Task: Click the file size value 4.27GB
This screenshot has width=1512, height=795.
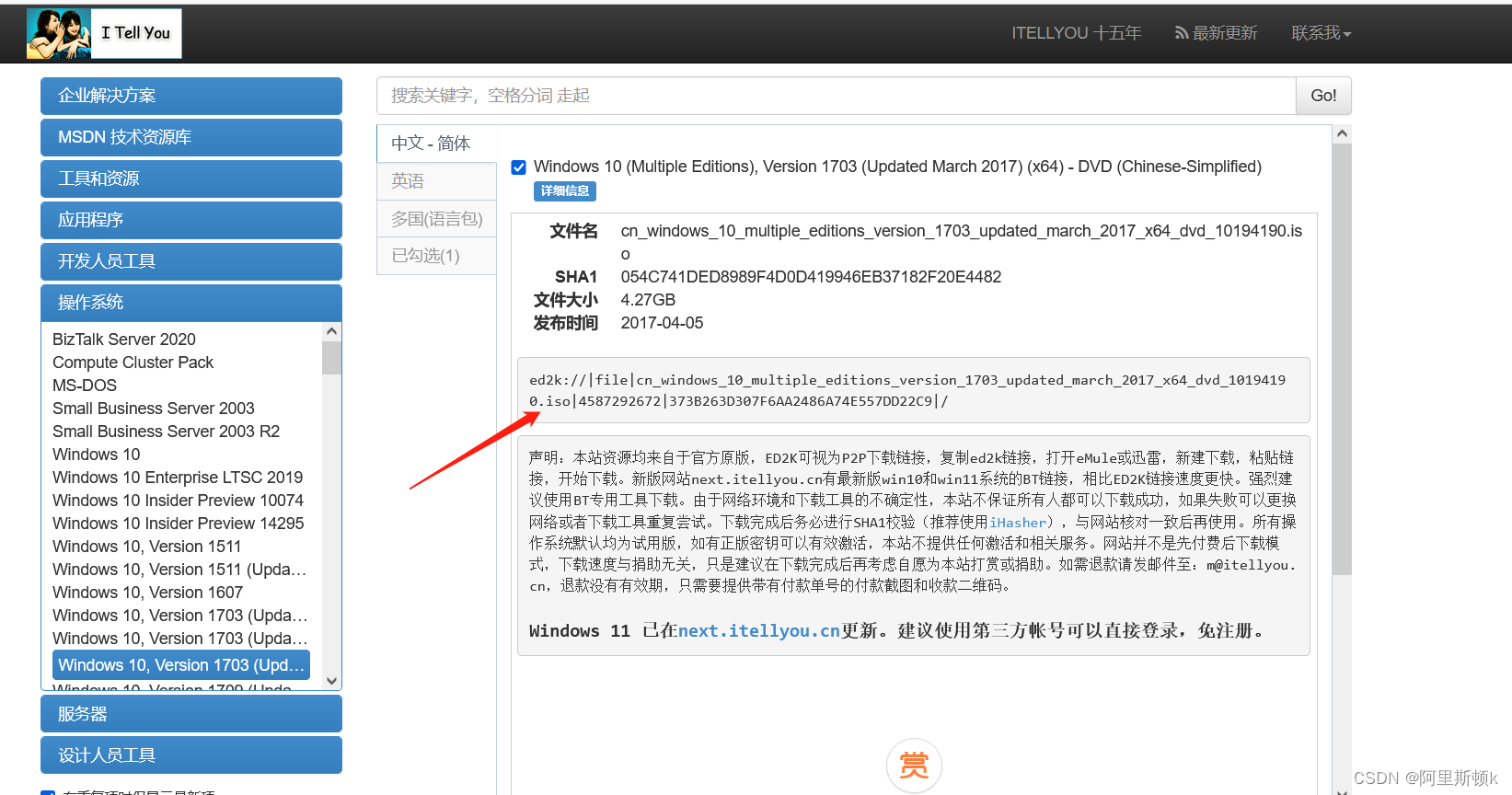Action: pos(648,300)
